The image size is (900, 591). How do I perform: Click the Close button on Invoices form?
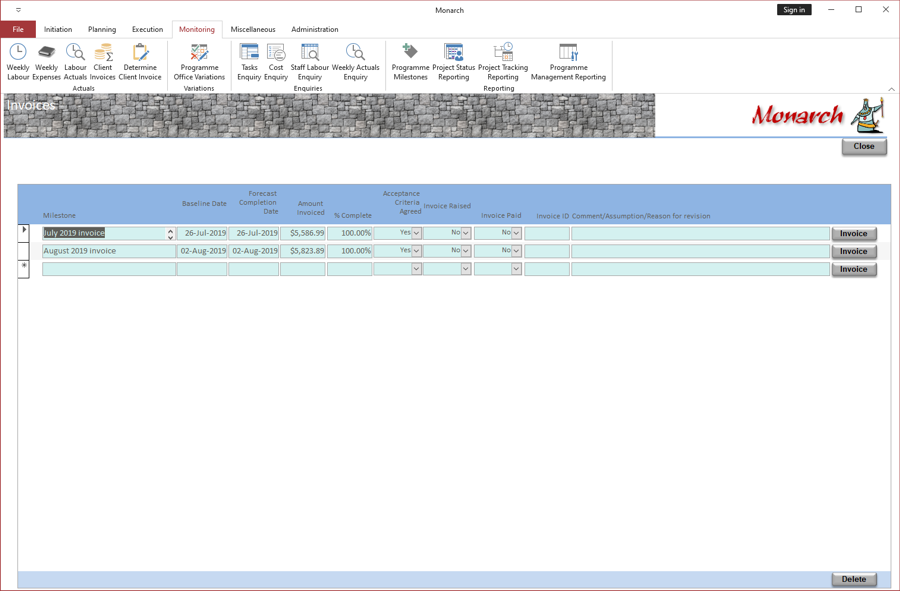tap(864, 146)
